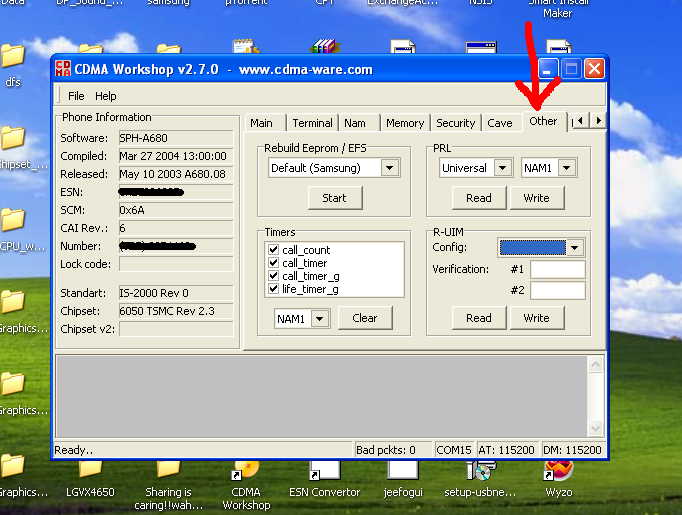
Task: Click the gray log output area
Action: [321, 396]
